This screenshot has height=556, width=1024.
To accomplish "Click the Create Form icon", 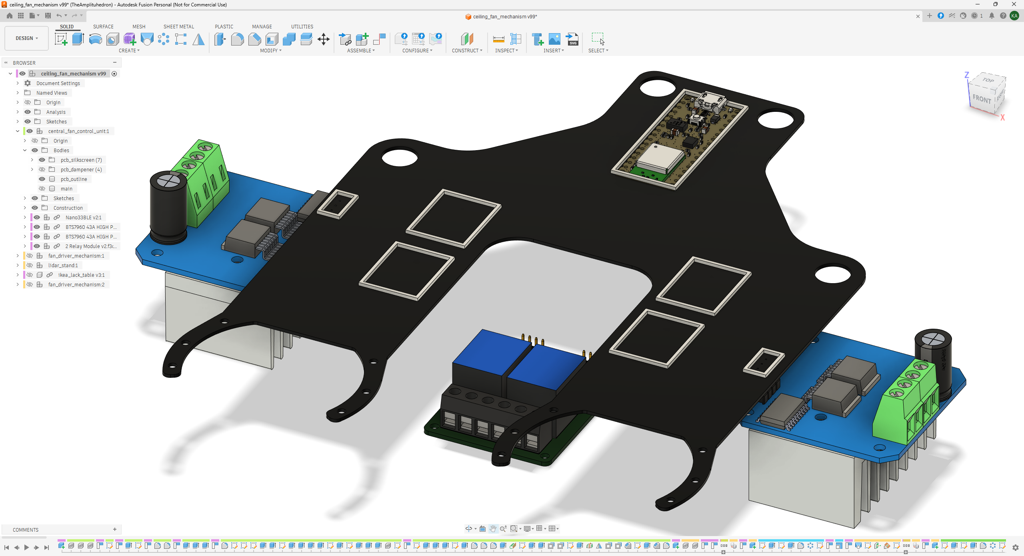I will [129, 39].
